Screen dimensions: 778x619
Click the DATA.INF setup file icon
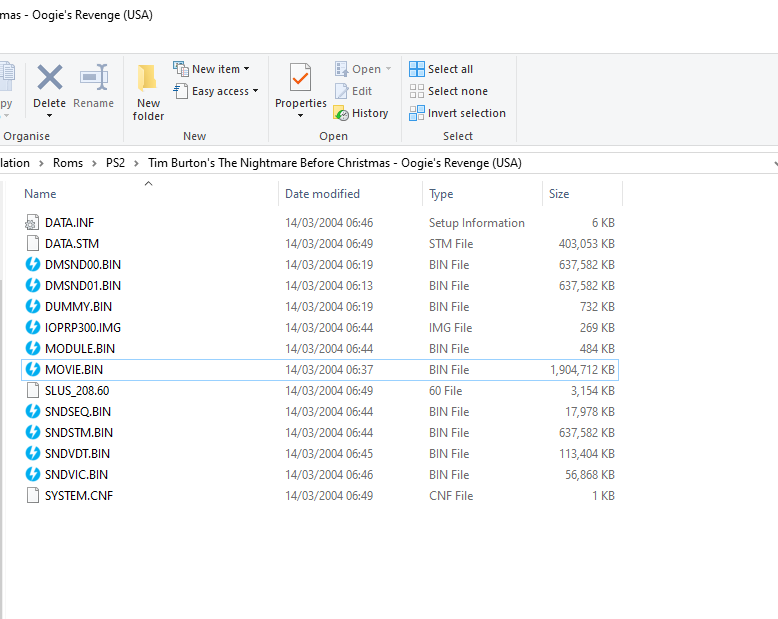[33, 223]
